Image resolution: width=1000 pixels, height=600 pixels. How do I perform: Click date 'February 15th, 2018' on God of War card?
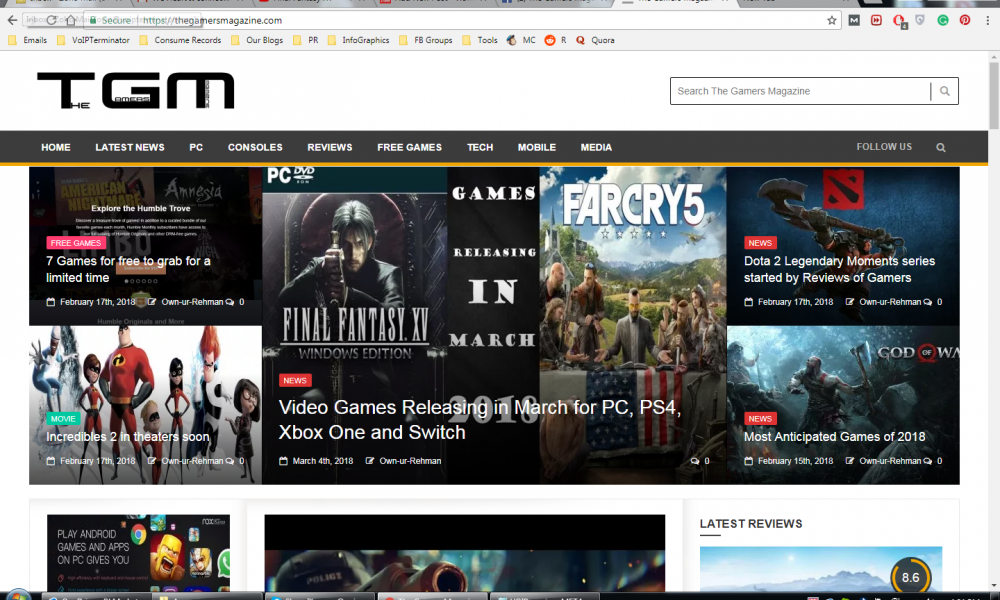pyautogui.click(x=795, y=461)
